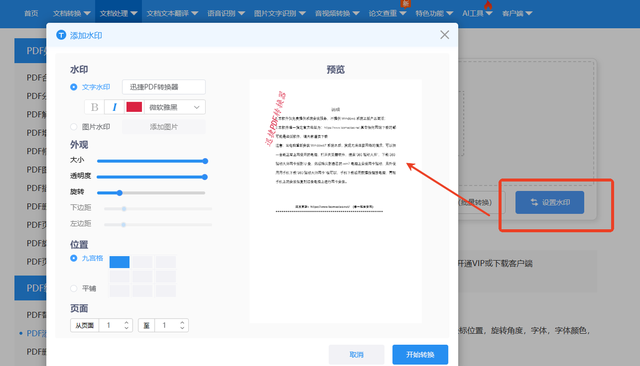Select the 九宫格 position radio button
640x366 pixels.
coord(74,258)
